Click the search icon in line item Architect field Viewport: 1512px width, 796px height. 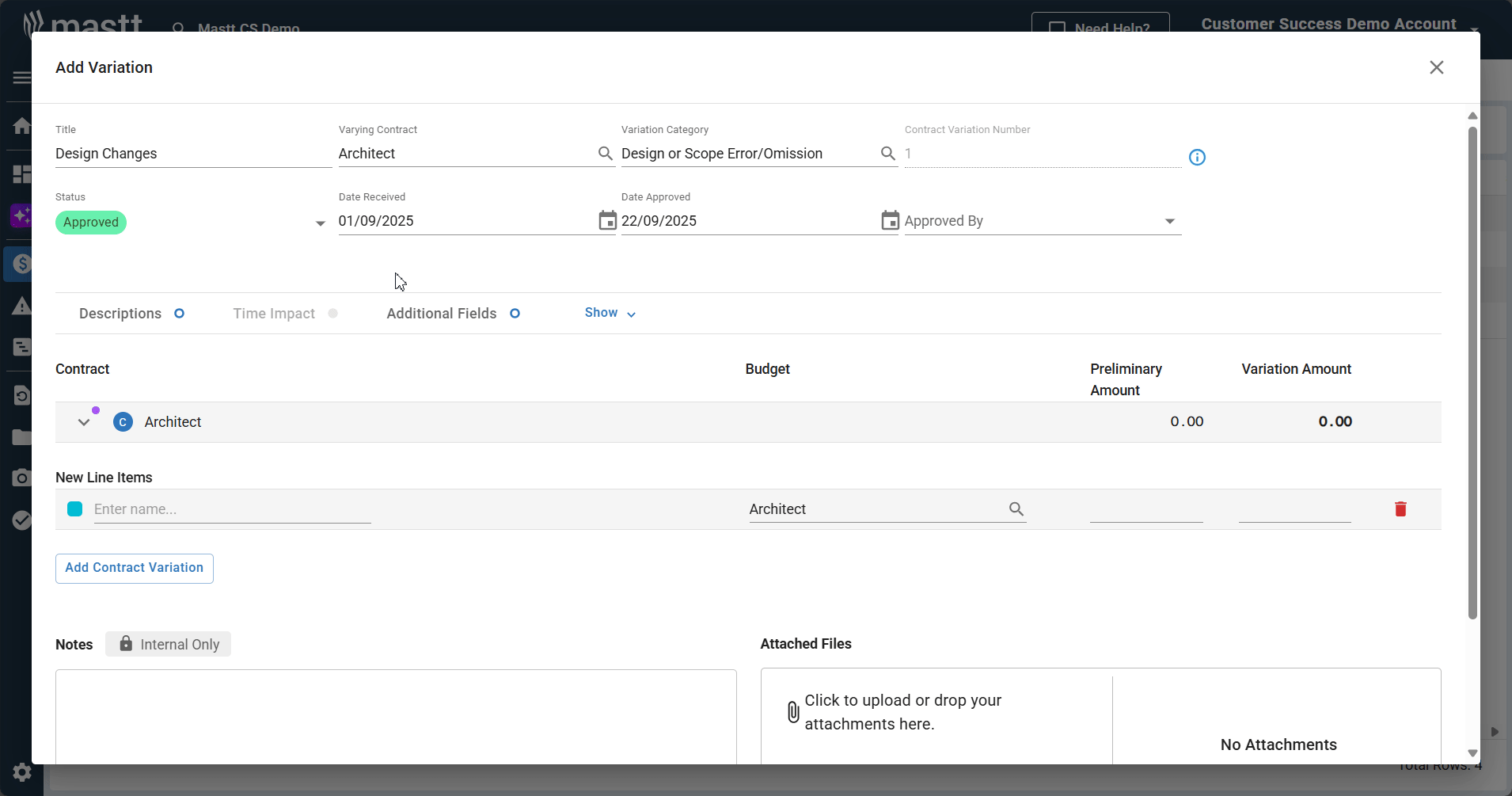1016,509
